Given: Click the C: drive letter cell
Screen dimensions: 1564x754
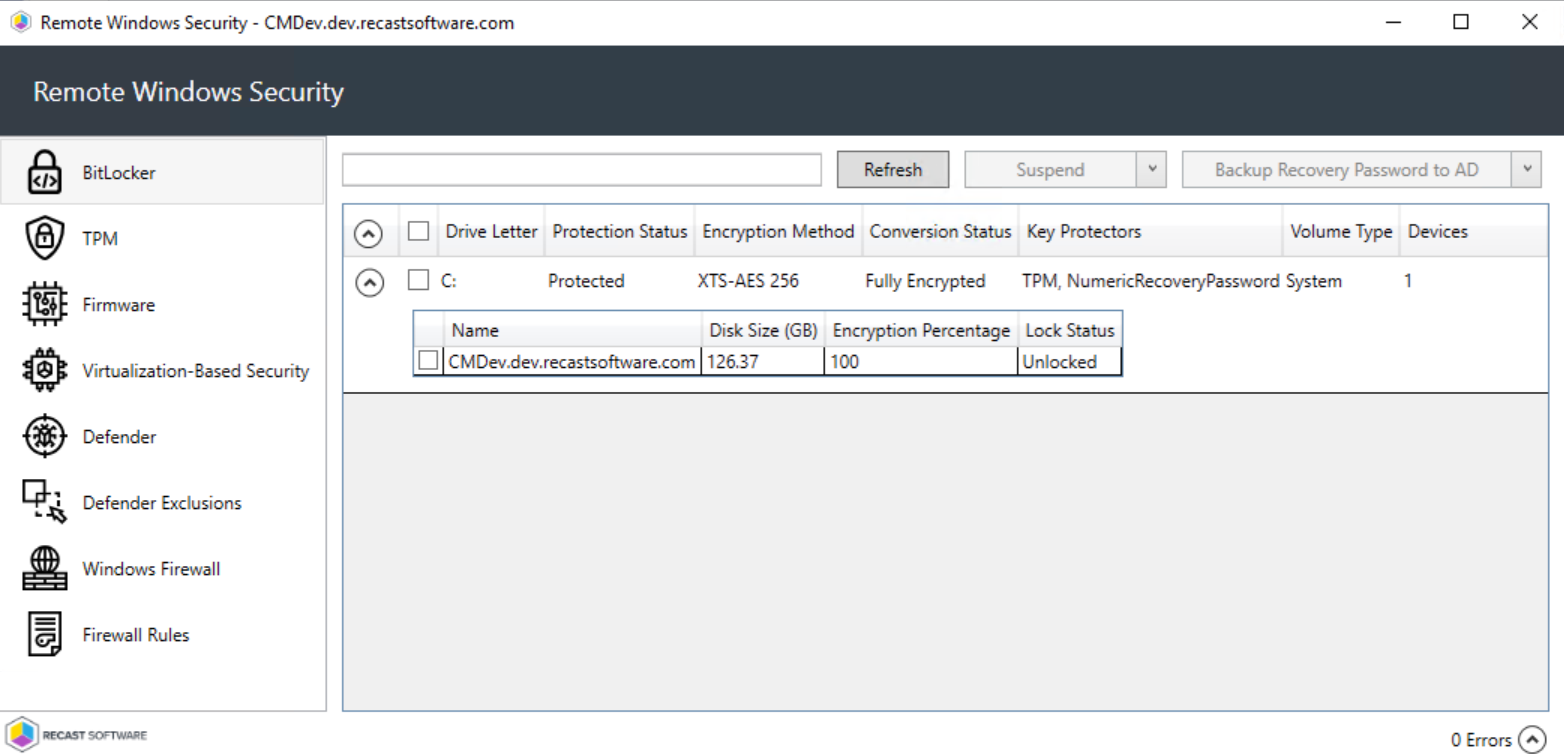Looking at the screenshot, I should click(x=449, y=281).
